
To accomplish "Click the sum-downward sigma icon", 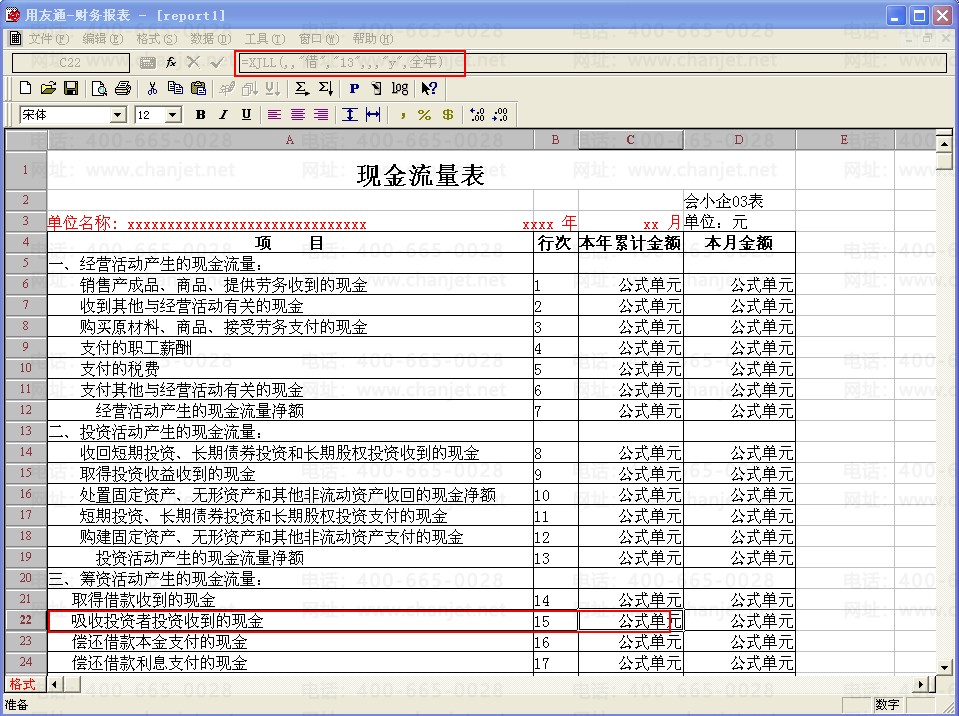I will pyautogui.click(x=325, y=89).
